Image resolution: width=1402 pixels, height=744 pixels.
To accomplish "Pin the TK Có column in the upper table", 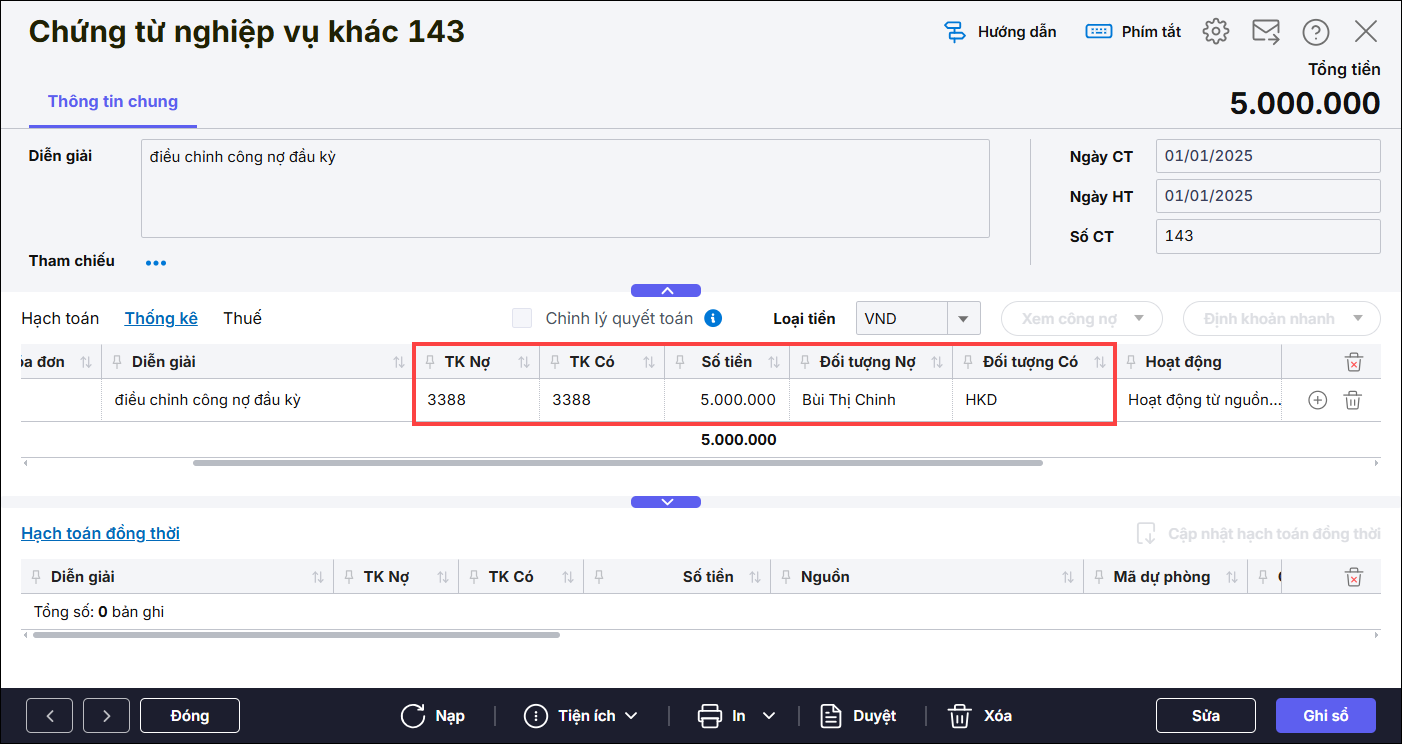I will point(555,362).
